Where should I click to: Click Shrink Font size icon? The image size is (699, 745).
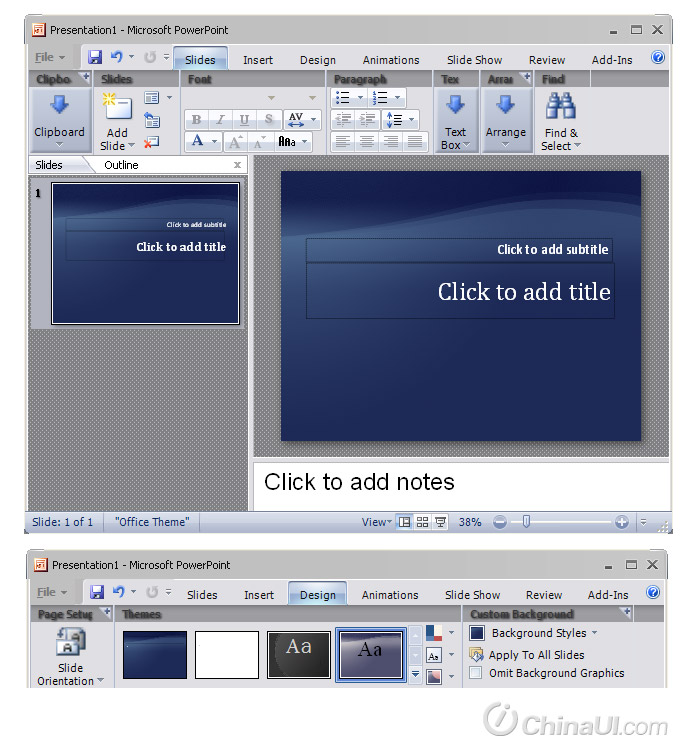coord(260,142)
